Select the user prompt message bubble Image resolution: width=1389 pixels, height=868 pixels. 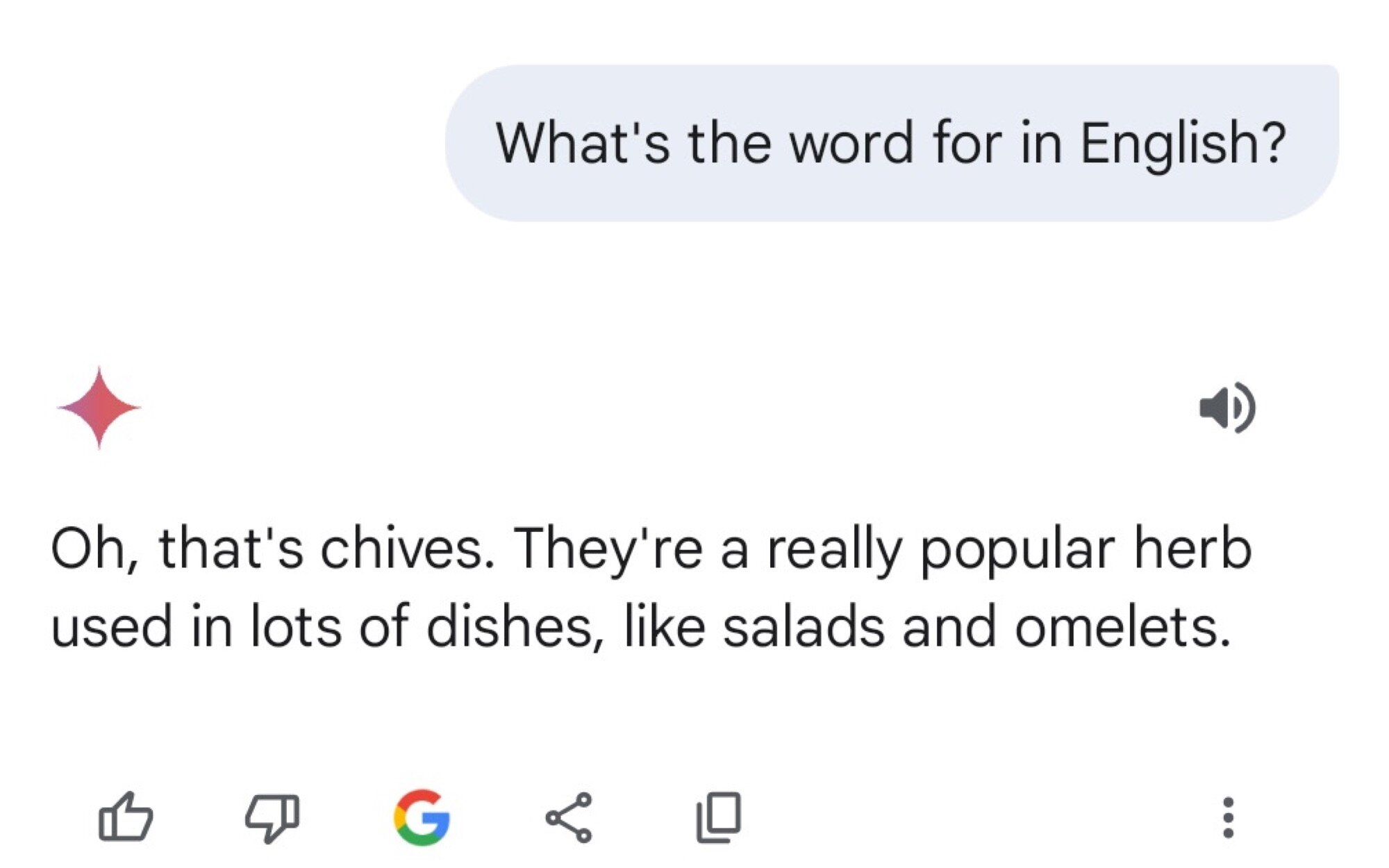click(x=892, y=143)
